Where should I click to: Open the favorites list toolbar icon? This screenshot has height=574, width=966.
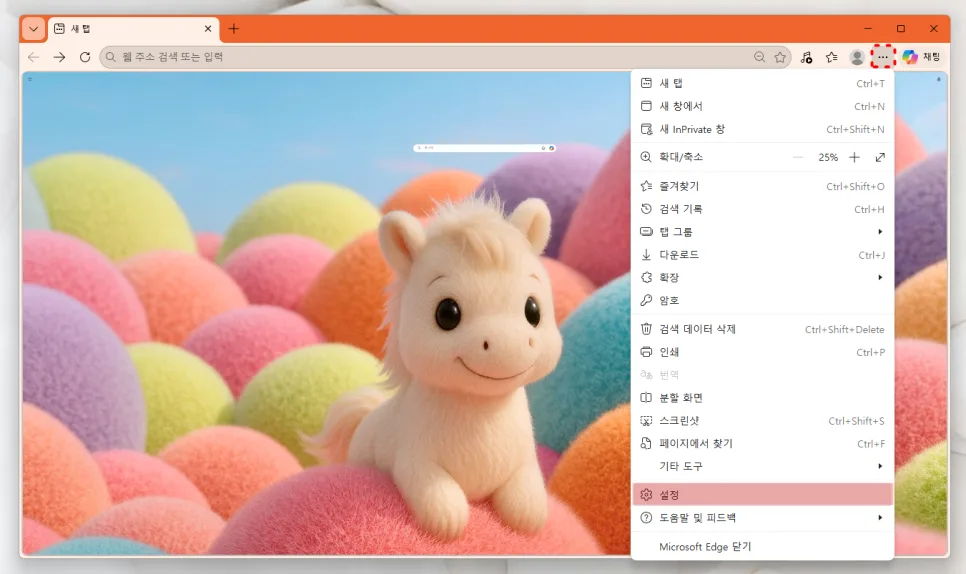(x=832, y=57)
